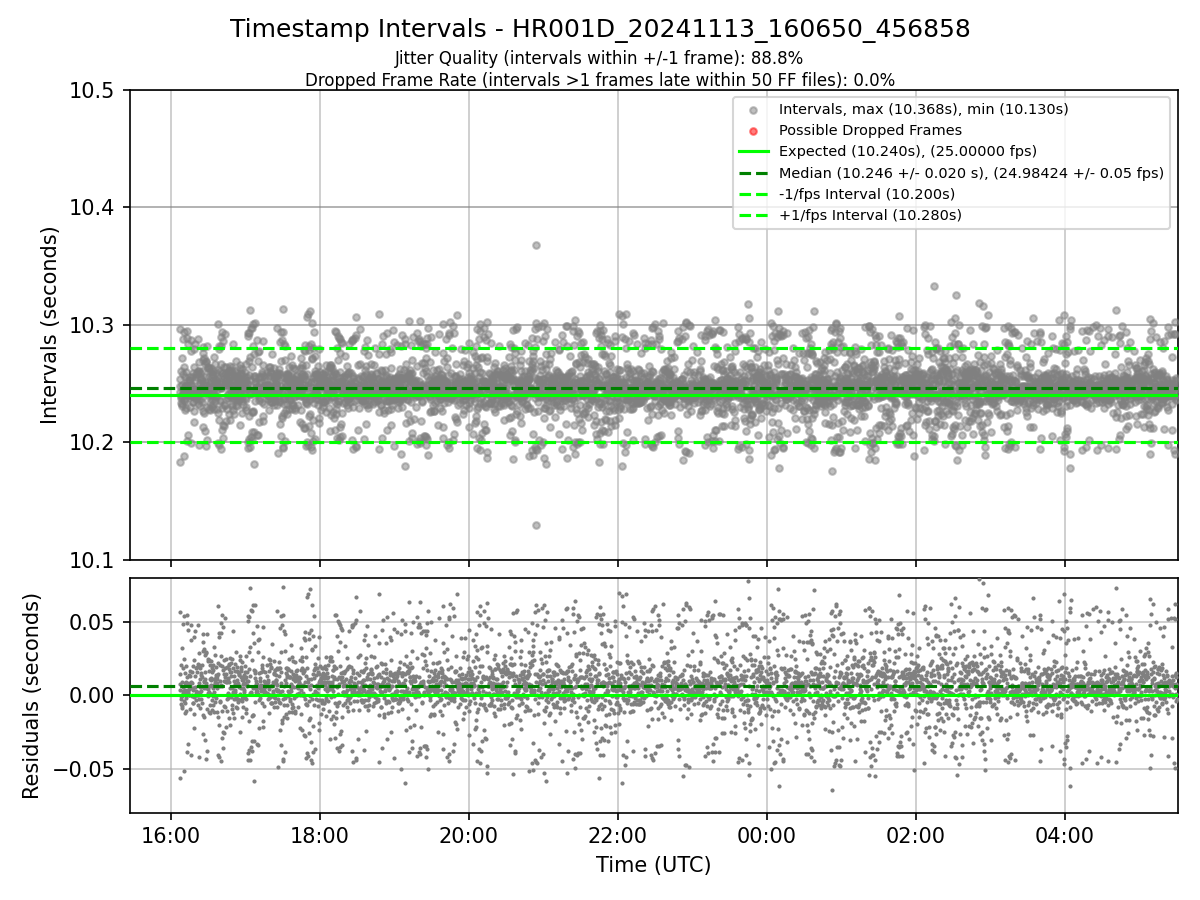
Task: Click the −0.05 residuals tick label
Action: point(85,770)
